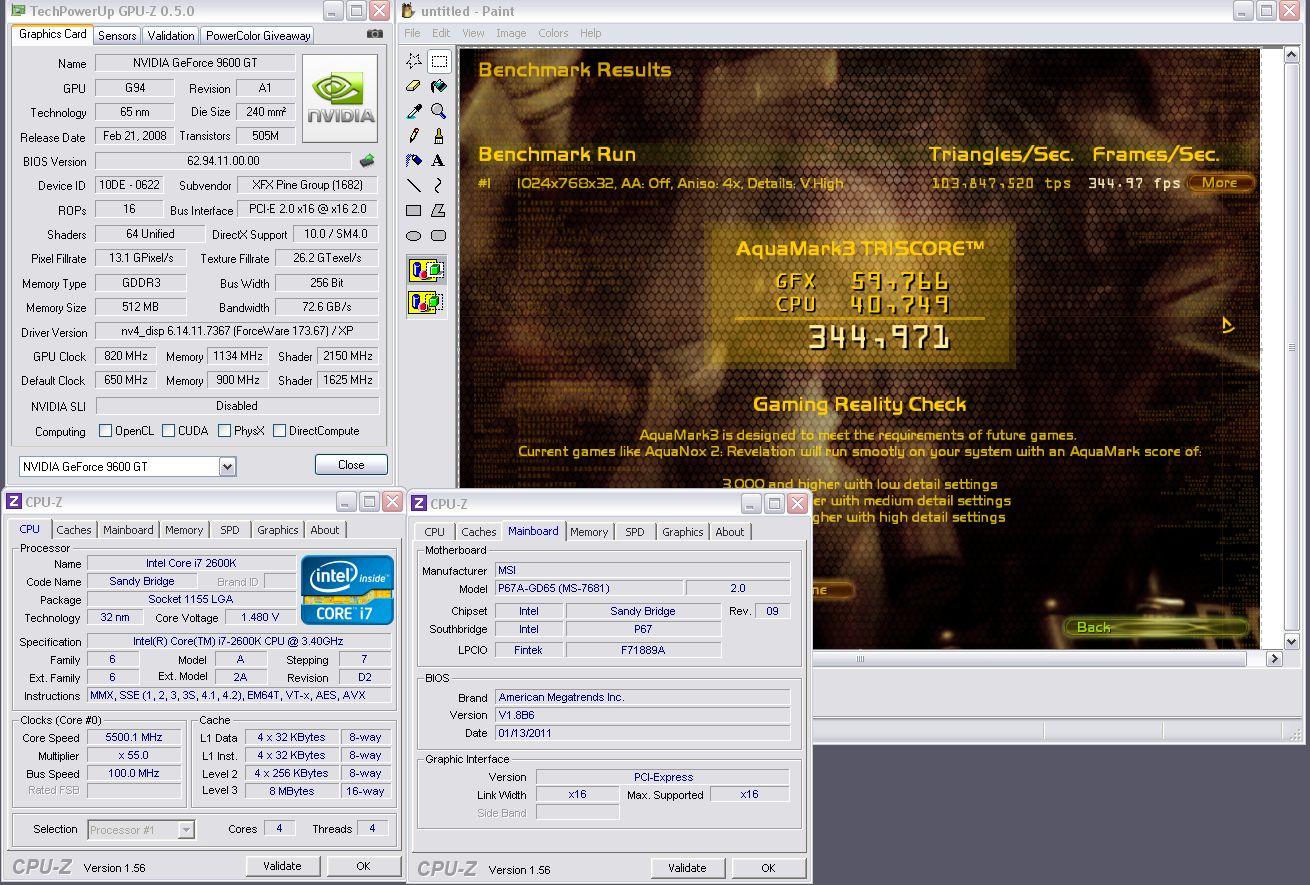Select the Text tool in Paint
Screen dimensions: 1310x885
pyautogui.click(x=439, y=160)
